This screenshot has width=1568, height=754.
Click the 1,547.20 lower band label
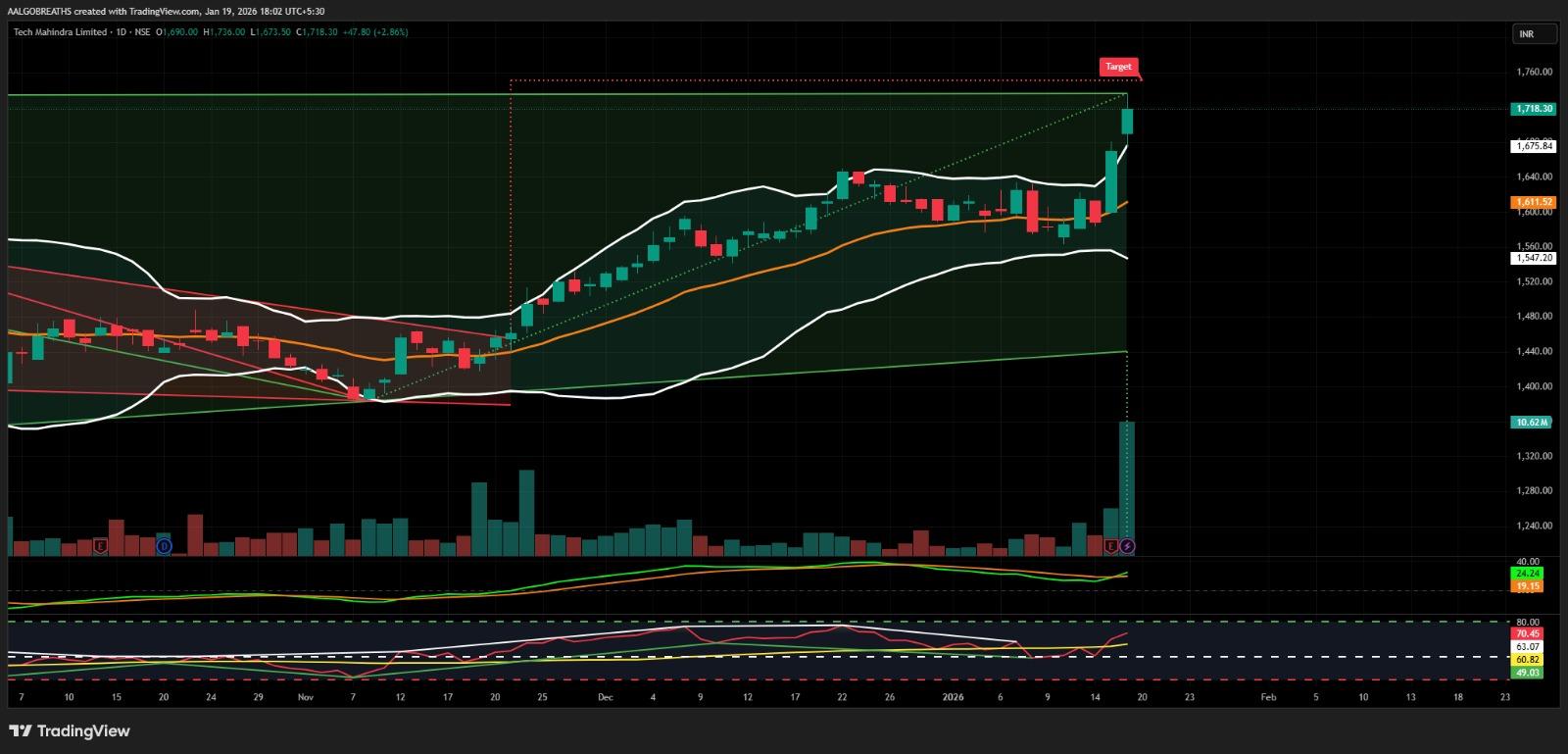pyautogui.click(x=1533, y=258)
